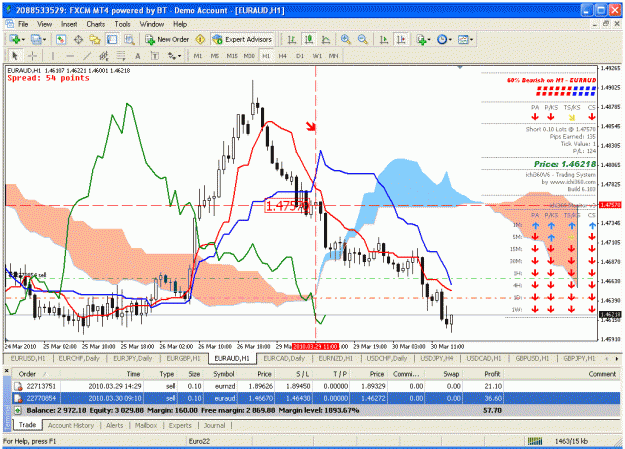The height and width of the screenshot is (449, 625).
Task: Sort orders by the Symbol column
Action: click(224, 374)
